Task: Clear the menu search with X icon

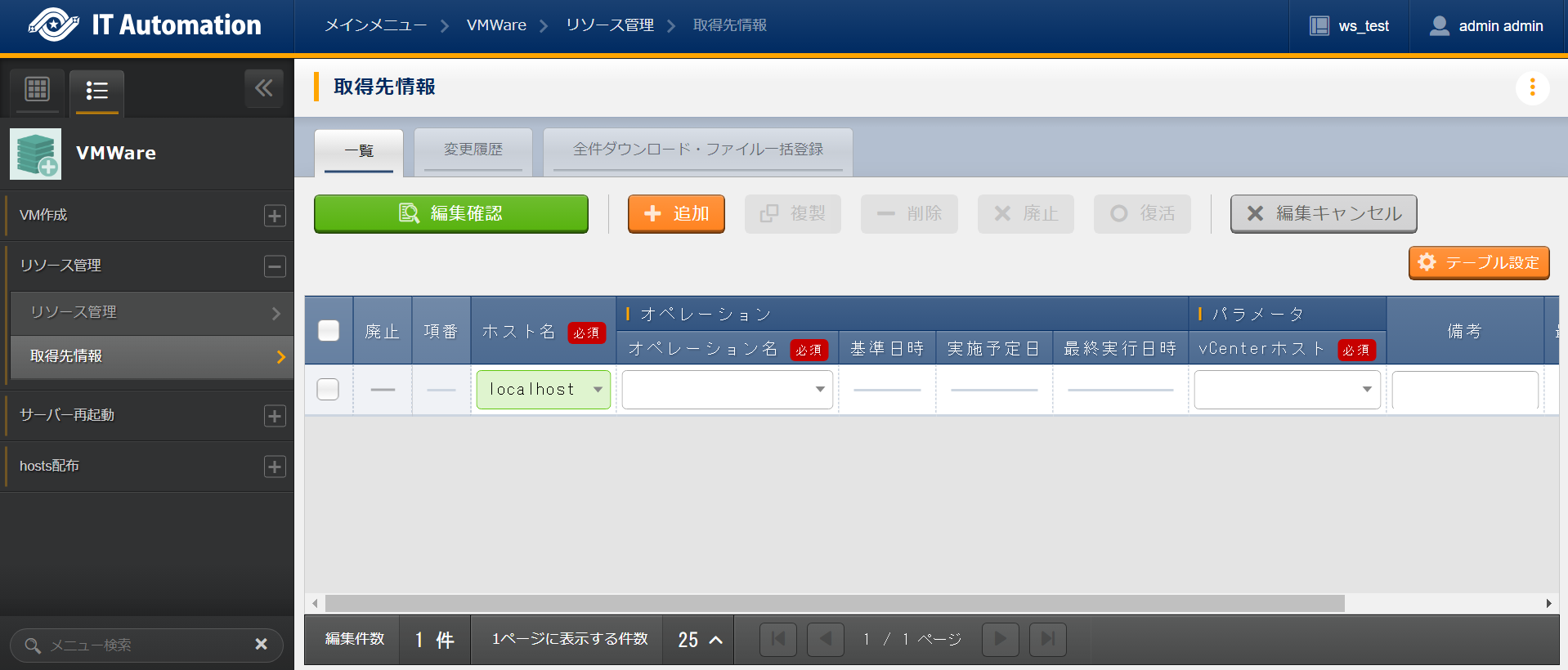Action: 261,645
